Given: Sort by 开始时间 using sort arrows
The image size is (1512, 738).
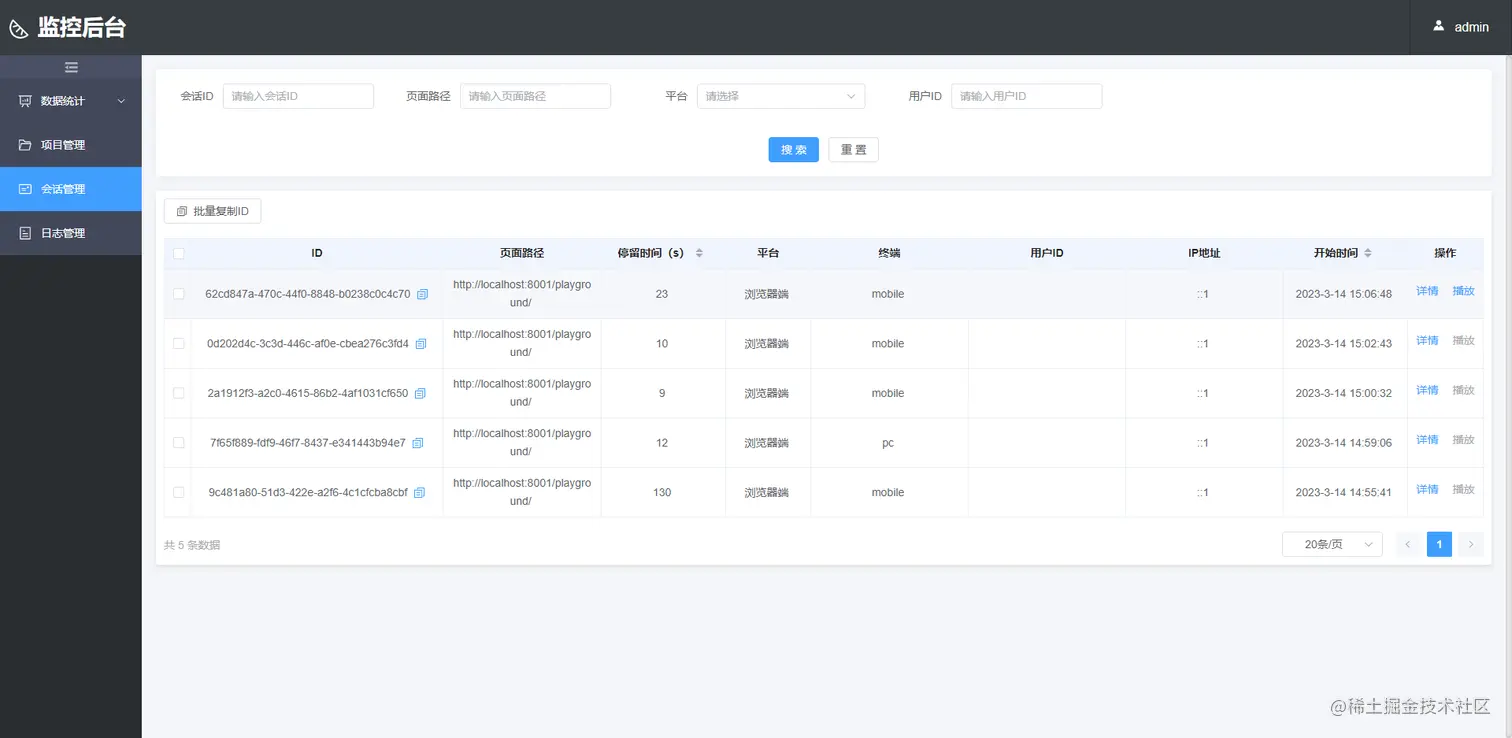Looking at the screenshot, I should [x=1368, y=253].
